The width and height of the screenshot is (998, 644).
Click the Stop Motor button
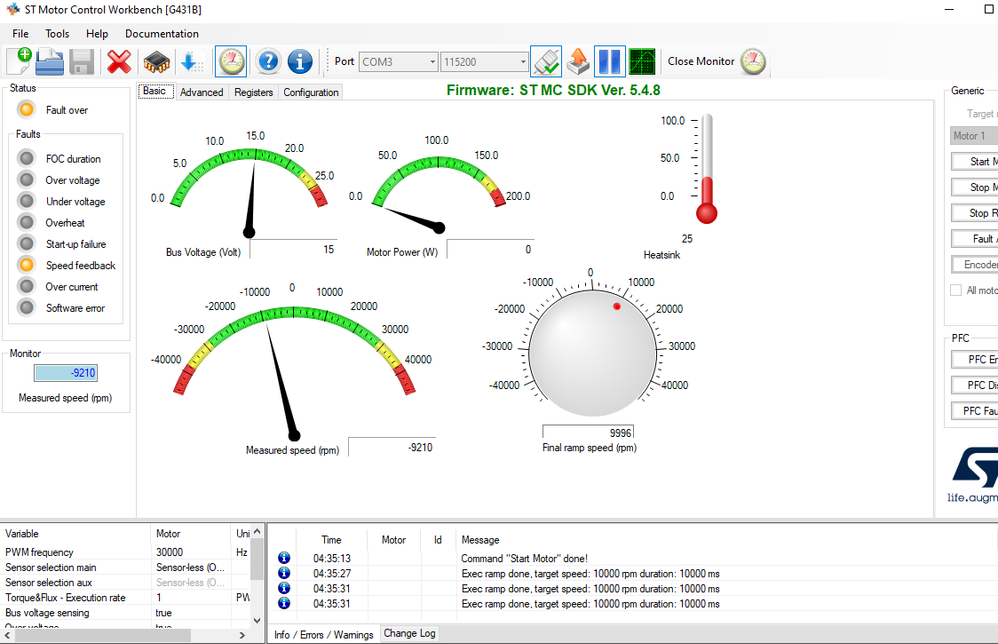click(974, 187)
